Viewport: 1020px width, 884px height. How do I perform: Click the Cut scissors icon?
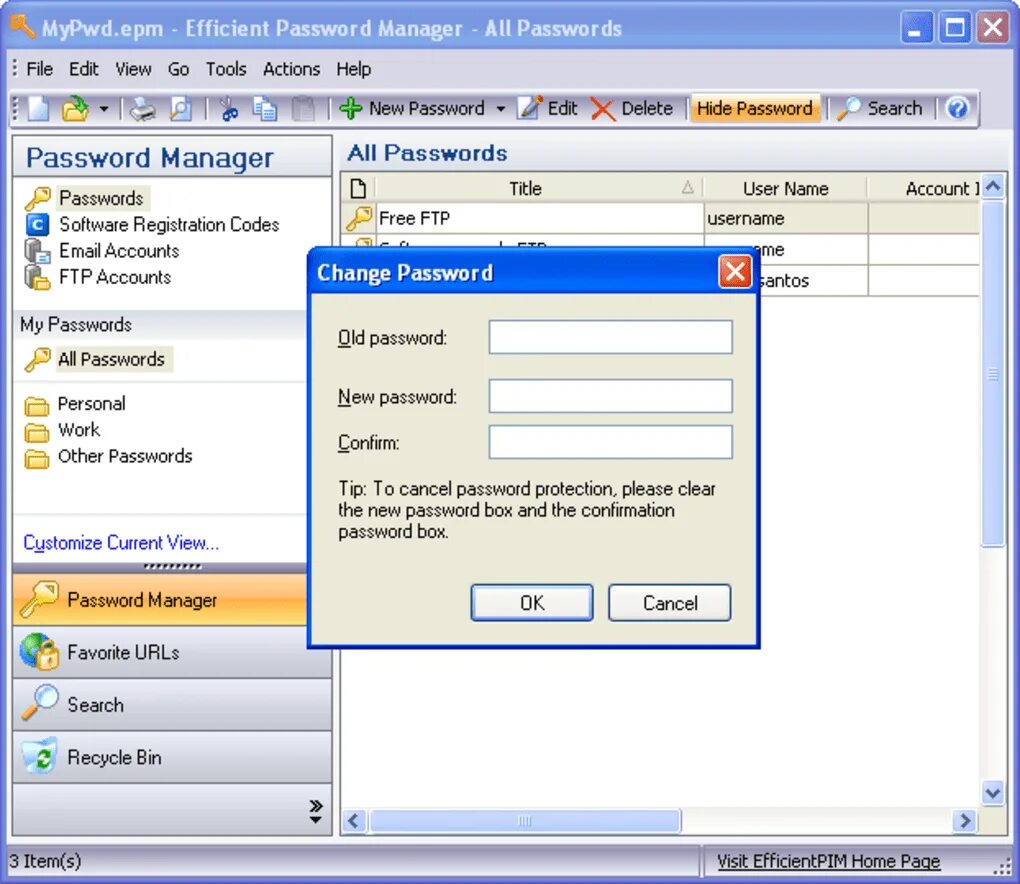coord(228,109)
